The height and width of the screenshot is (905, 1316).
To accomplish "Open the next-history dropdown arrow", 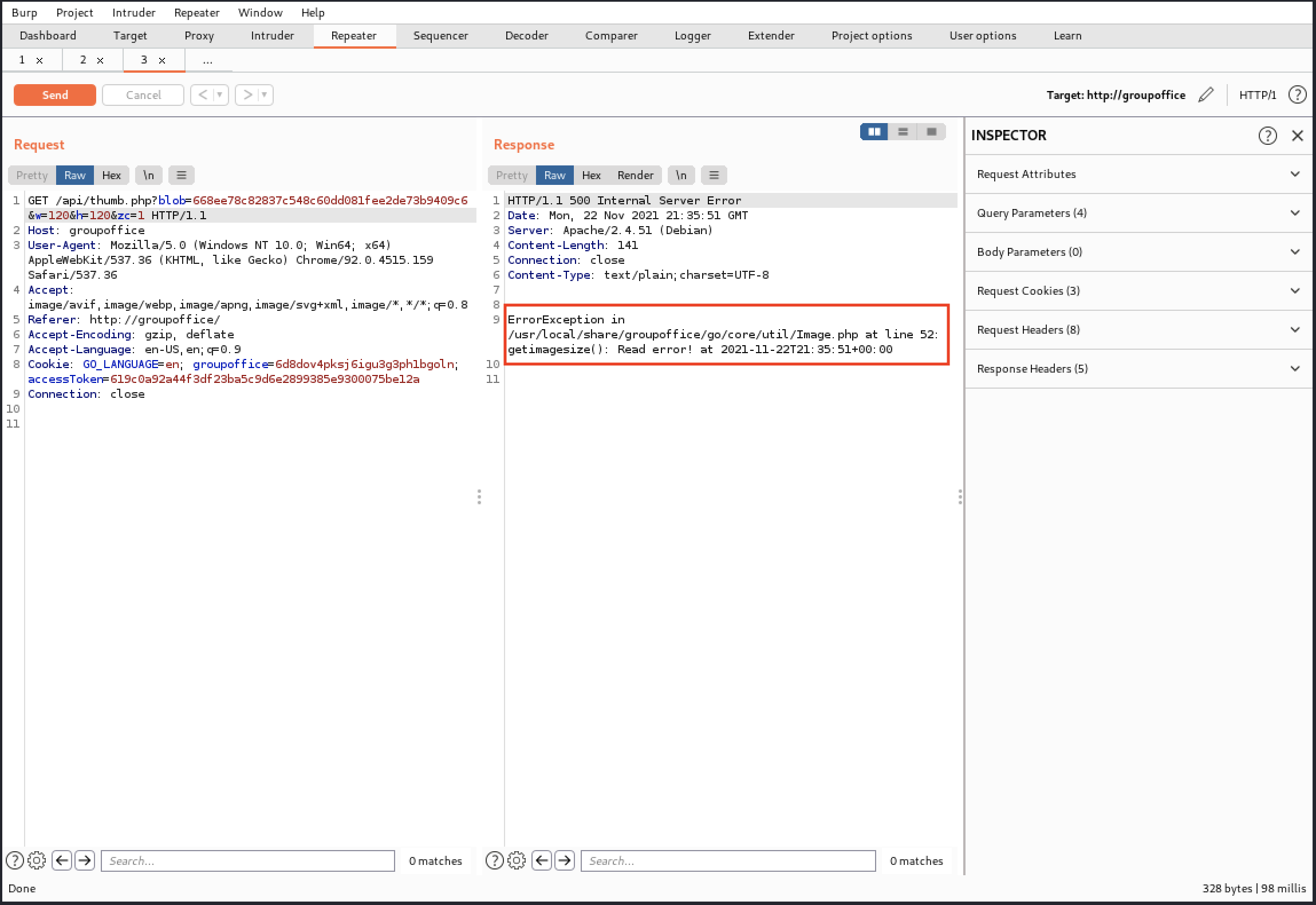I will [265, 95].
